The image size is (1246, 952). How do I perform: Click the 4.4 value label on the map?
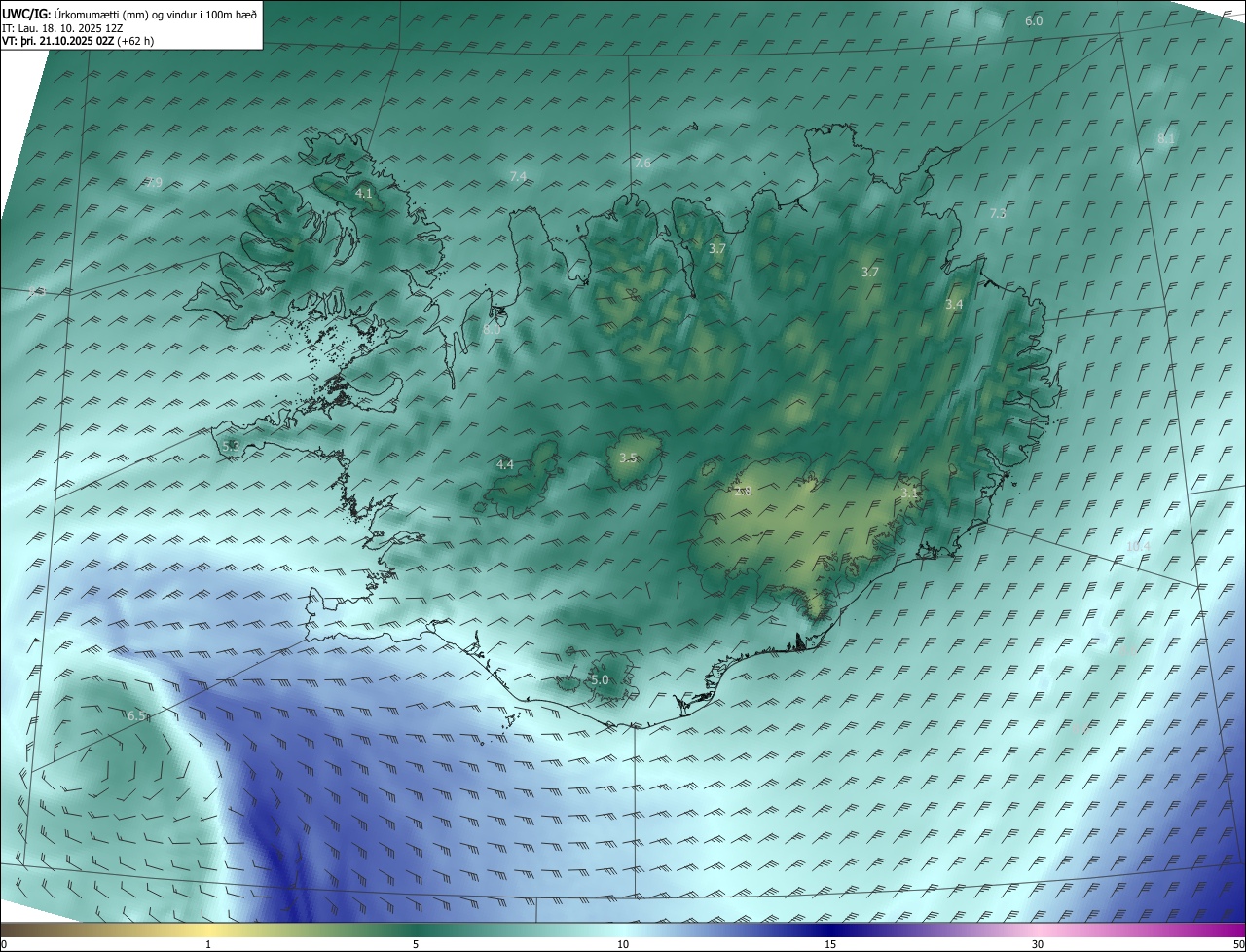[505, 465]
